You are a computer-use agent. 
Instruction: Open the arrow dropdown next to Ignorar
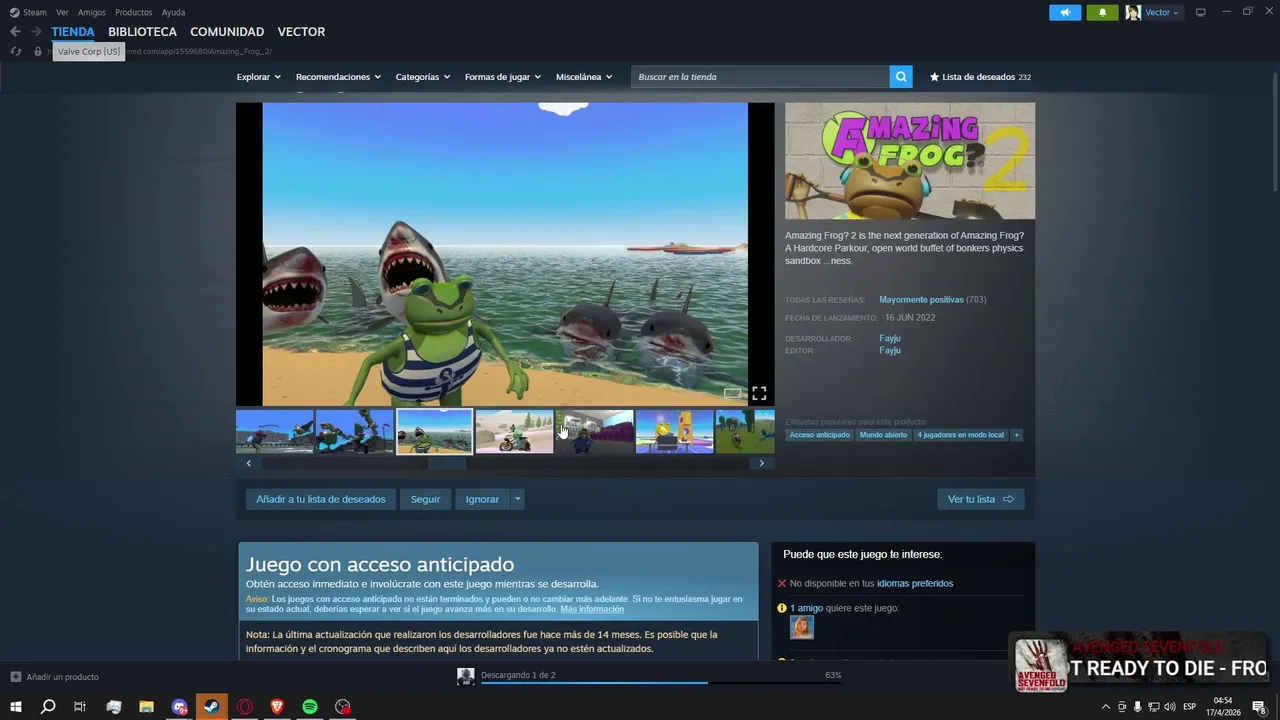tap(517, 499)
